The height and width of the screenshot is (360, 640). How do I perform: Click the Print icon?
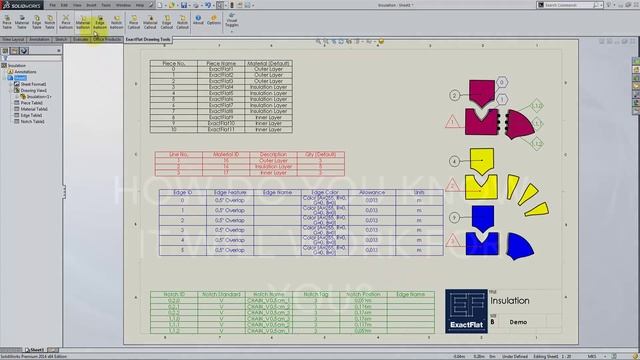point(196,5)
